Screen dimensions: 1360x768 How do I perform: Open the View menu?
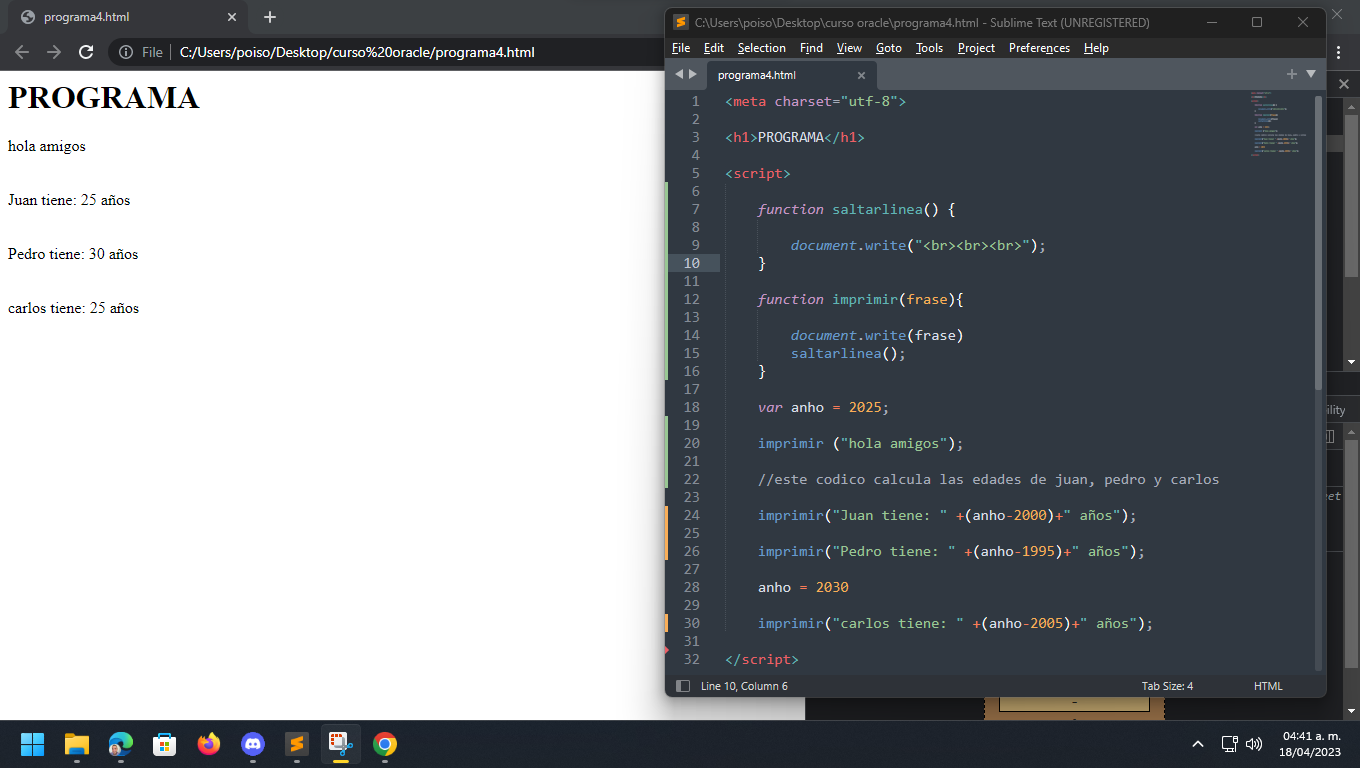849,48
